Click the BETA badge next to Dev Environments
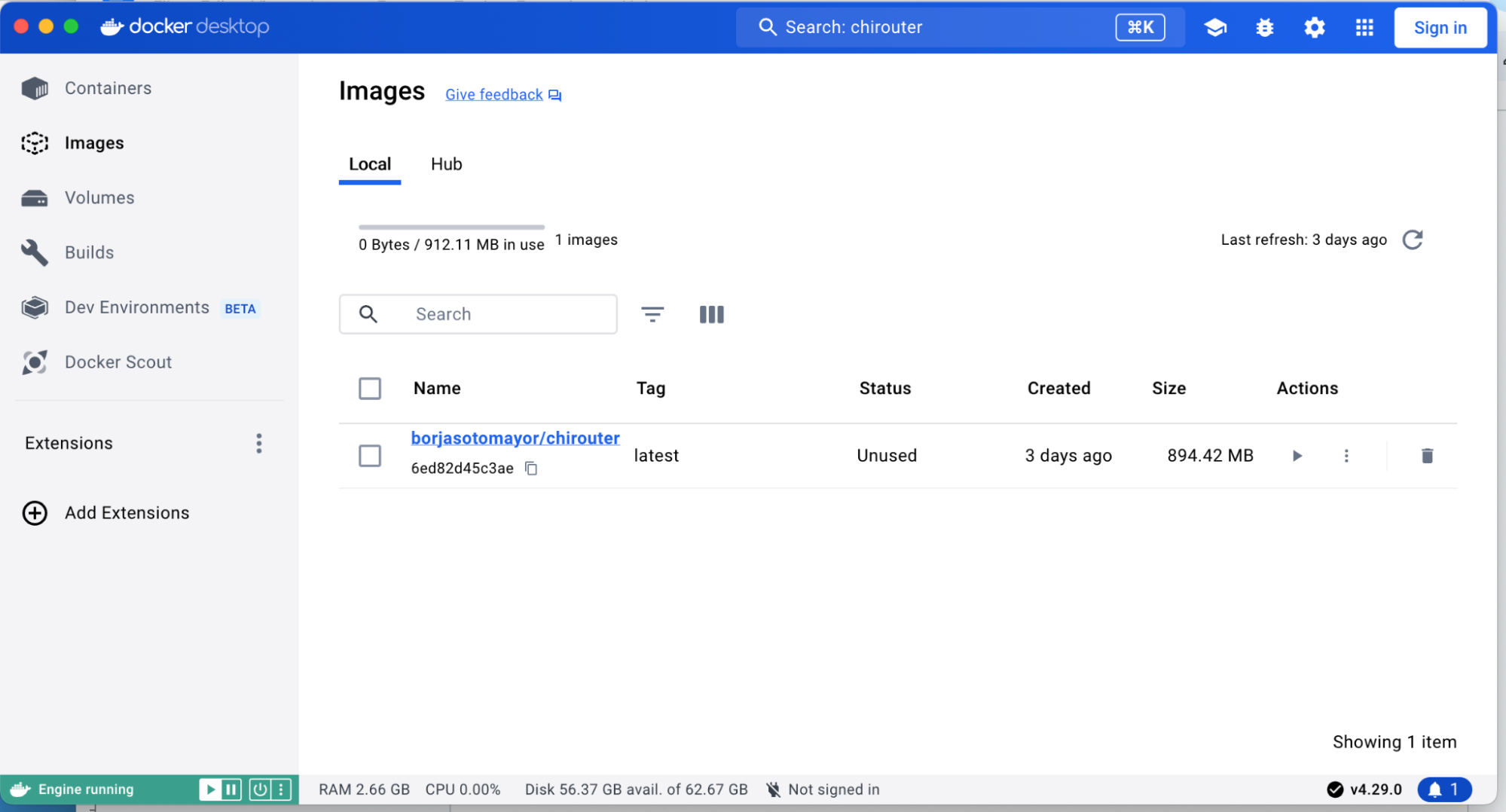 pyautogui.click(x=240, y=309)
